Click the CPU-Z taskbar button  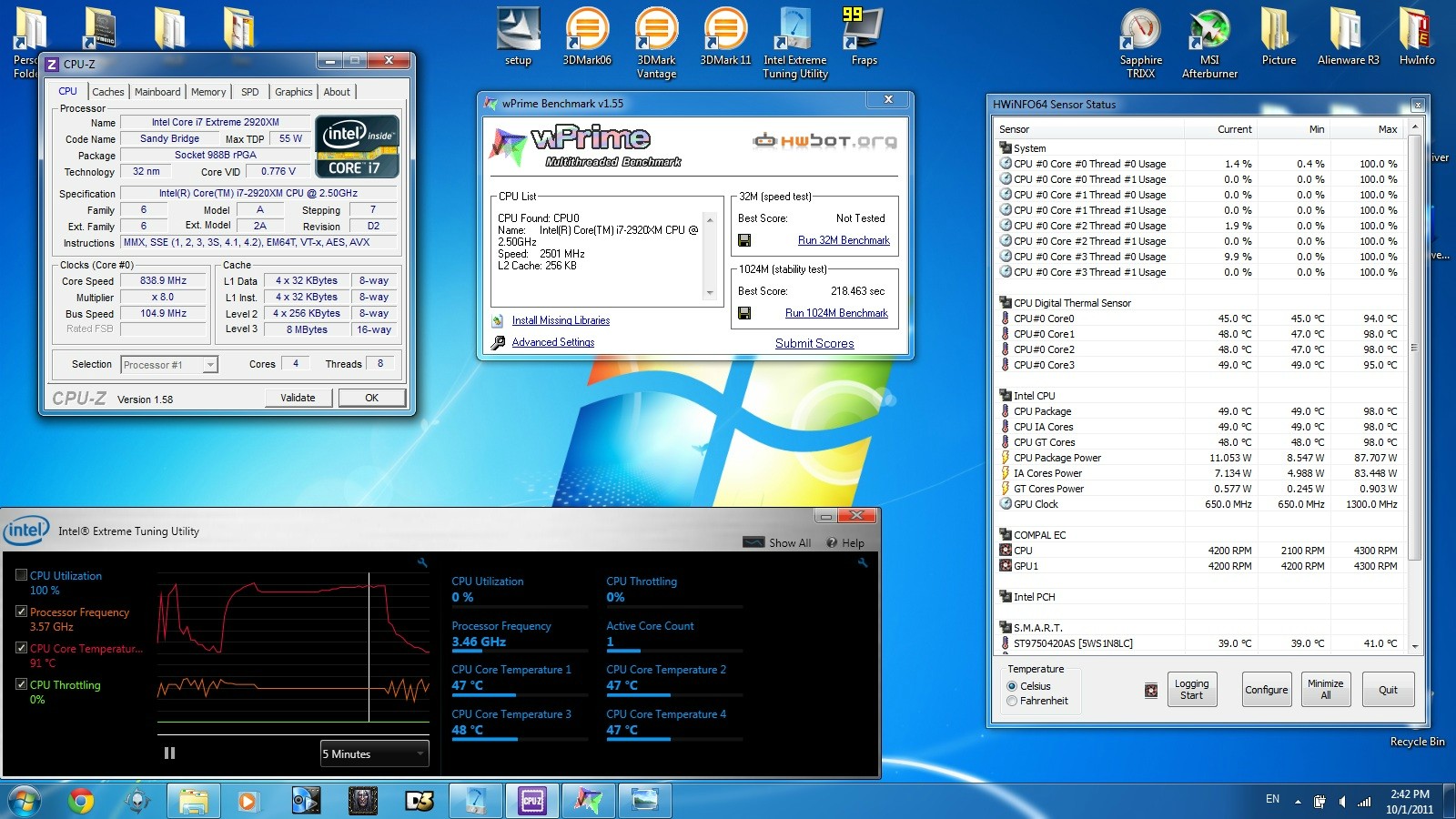531,802
